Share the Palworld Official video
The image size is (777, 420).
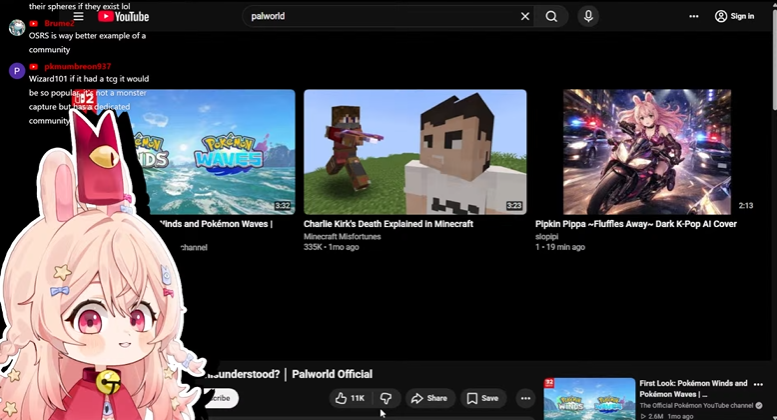pos(430,398)
